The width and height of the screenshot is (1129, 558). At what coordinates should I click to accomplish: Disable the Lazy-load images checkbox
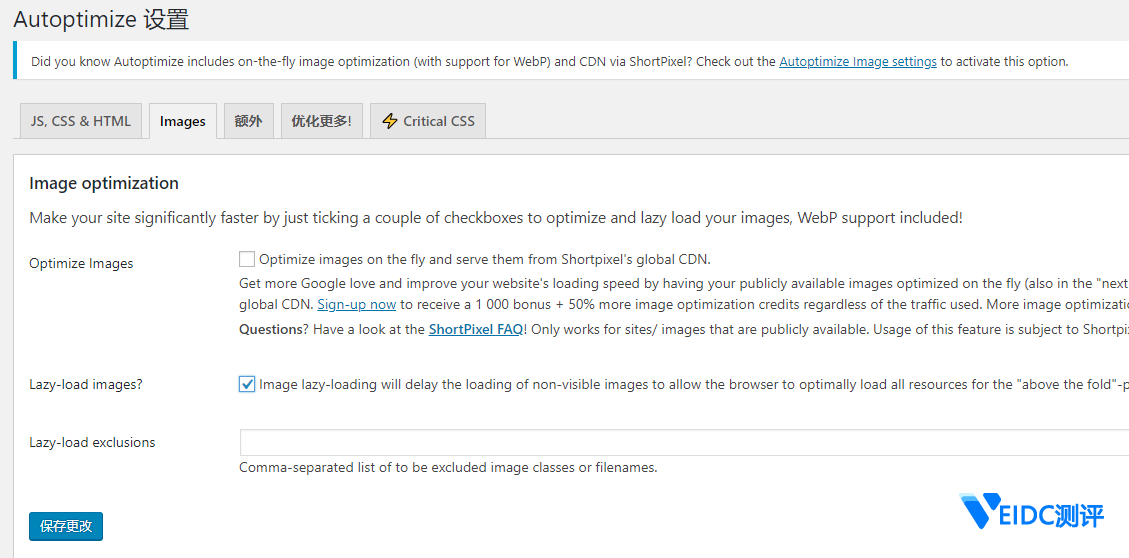(x=247, y=384)
